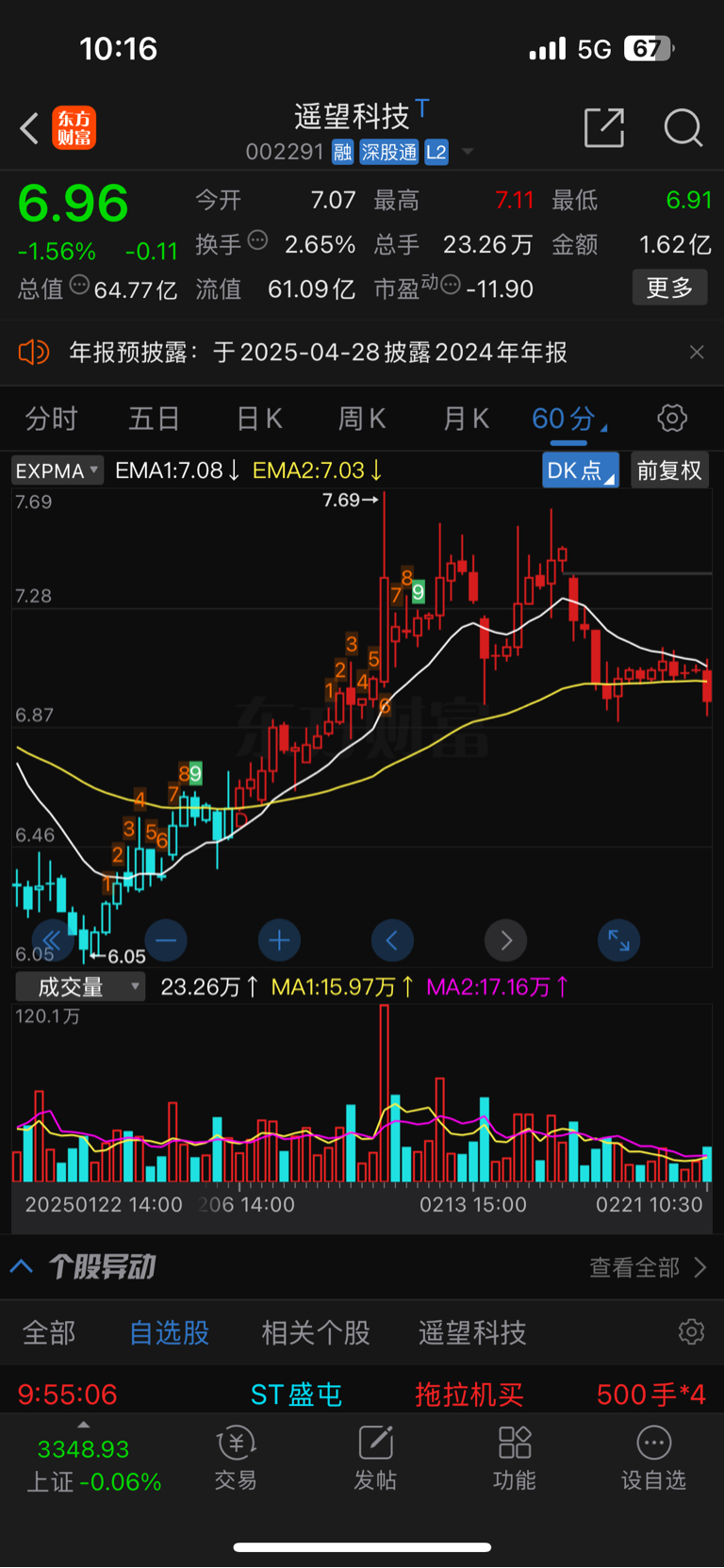Tap the announcement speaker icon

click(34, 353)
